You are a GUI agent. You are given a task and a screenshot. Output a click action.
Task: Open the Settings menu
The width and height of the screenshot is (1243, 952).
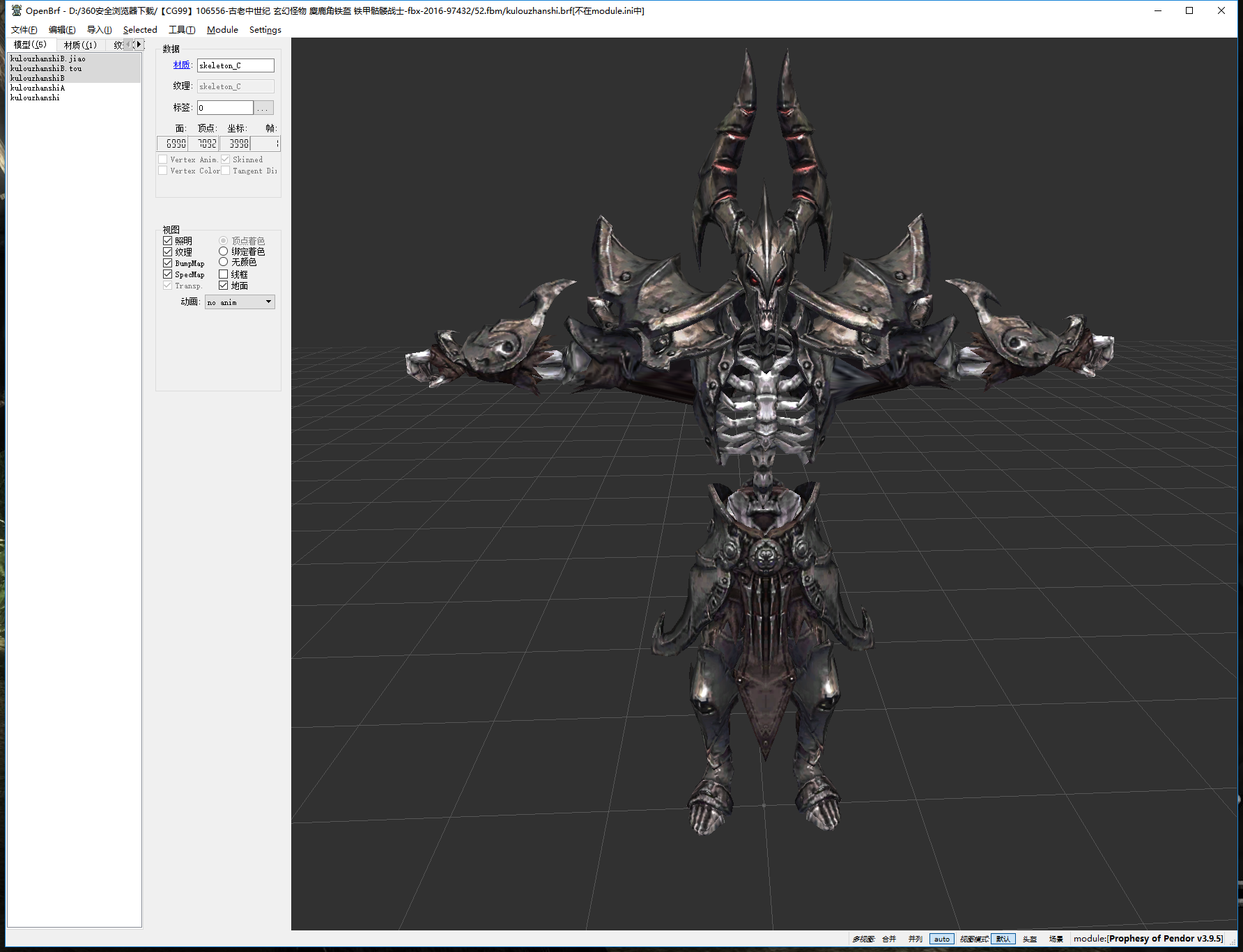click(265, 30)
